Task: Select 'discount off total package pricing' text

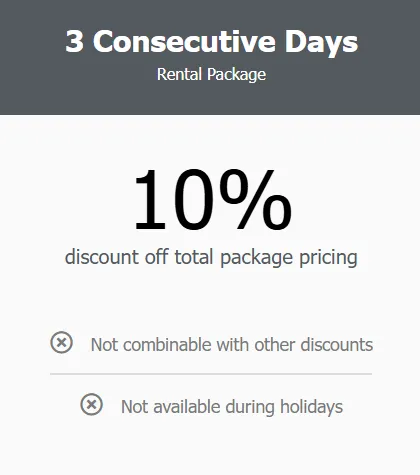Action: click(x=211, y=258)
